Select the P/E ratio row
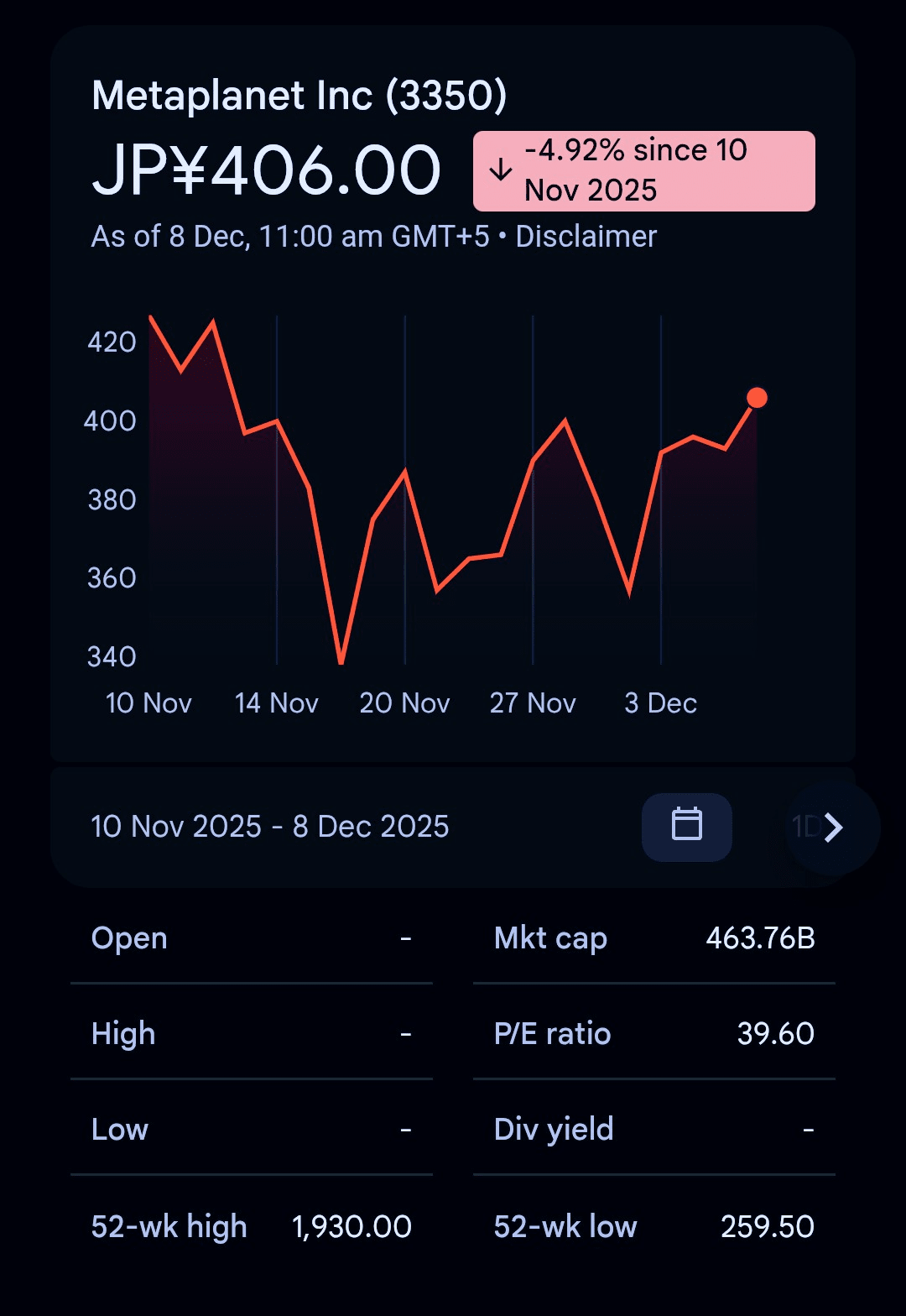Screen dimensions: 906x1316 (x=654, y=1034)
